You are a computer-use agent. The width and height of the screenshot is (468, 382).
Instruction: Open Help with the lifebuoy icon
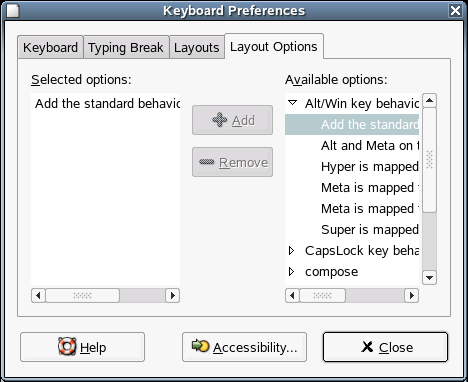click(x=82, y=347)
